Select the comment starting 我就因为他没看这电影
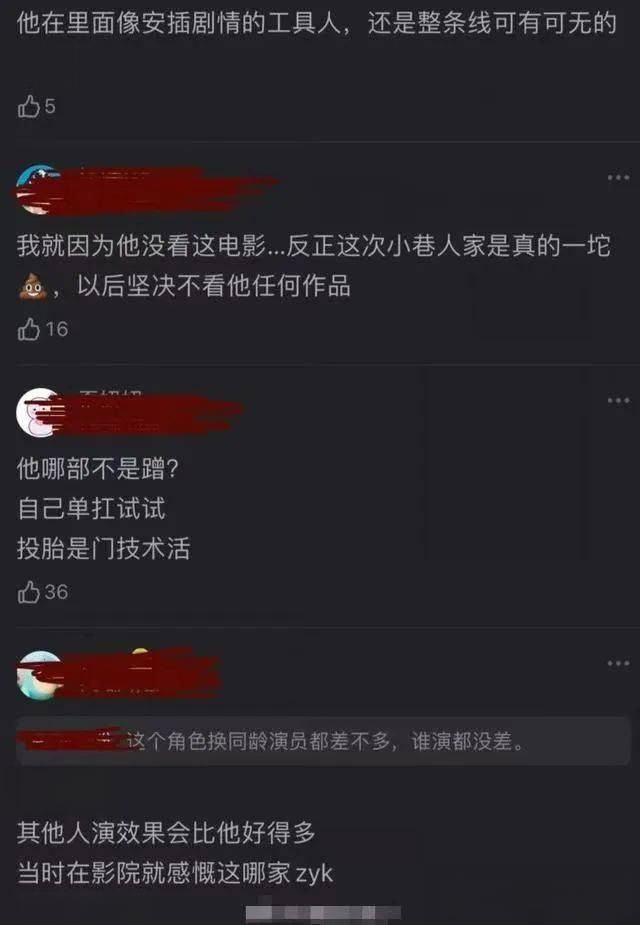This screenshot has width=640, height=925. pos(313,265)
